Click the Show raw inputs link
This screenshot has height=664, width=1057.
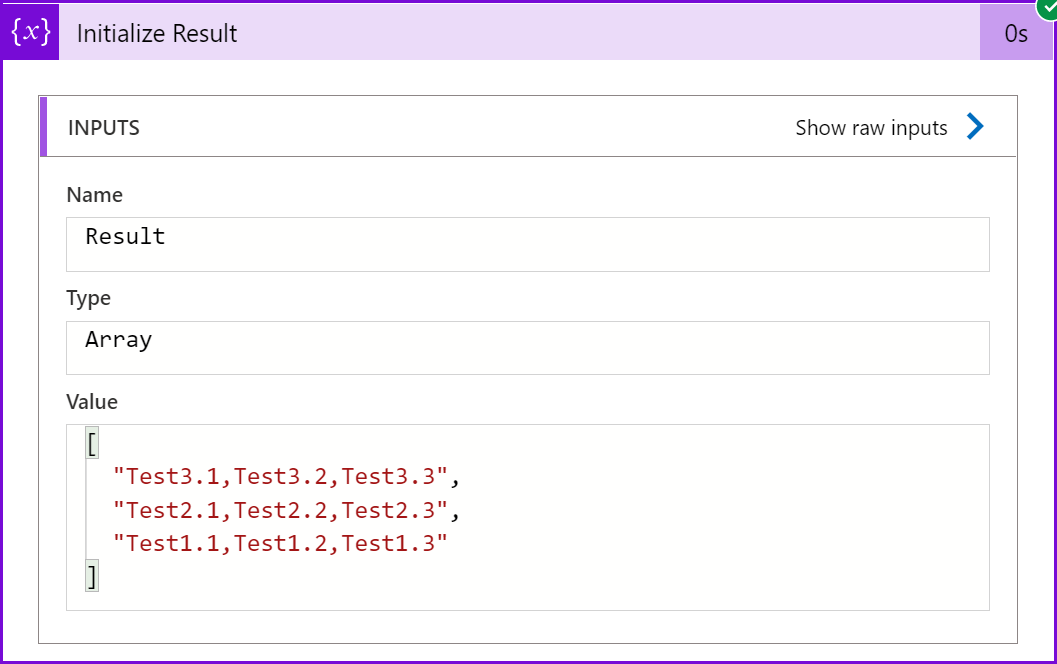point(871,127)
